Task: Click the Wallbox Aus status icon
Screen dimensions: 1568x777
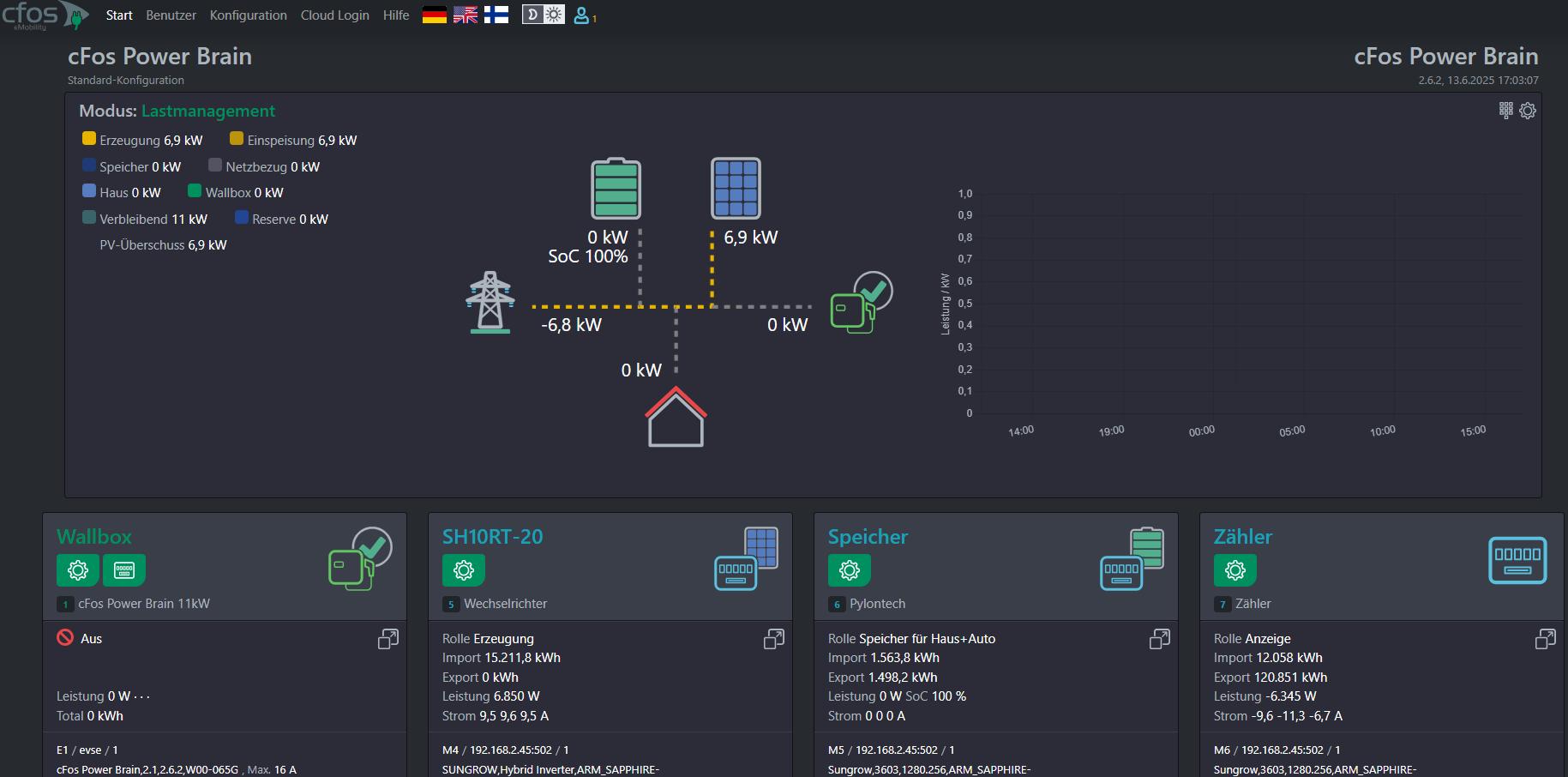Action: pyautogui.click(x=65, y=637)
